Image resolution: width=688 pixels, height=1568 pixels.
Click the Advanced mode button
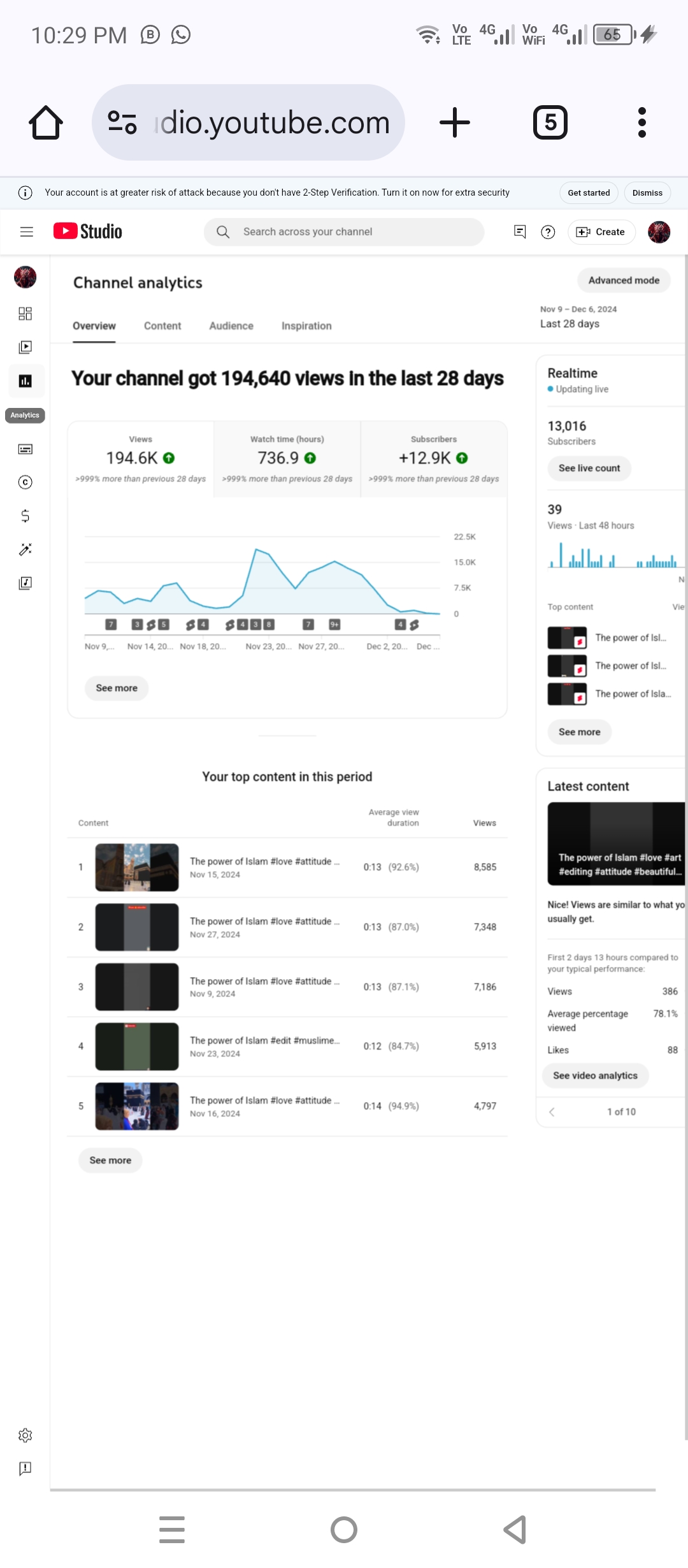pos(624,280)
